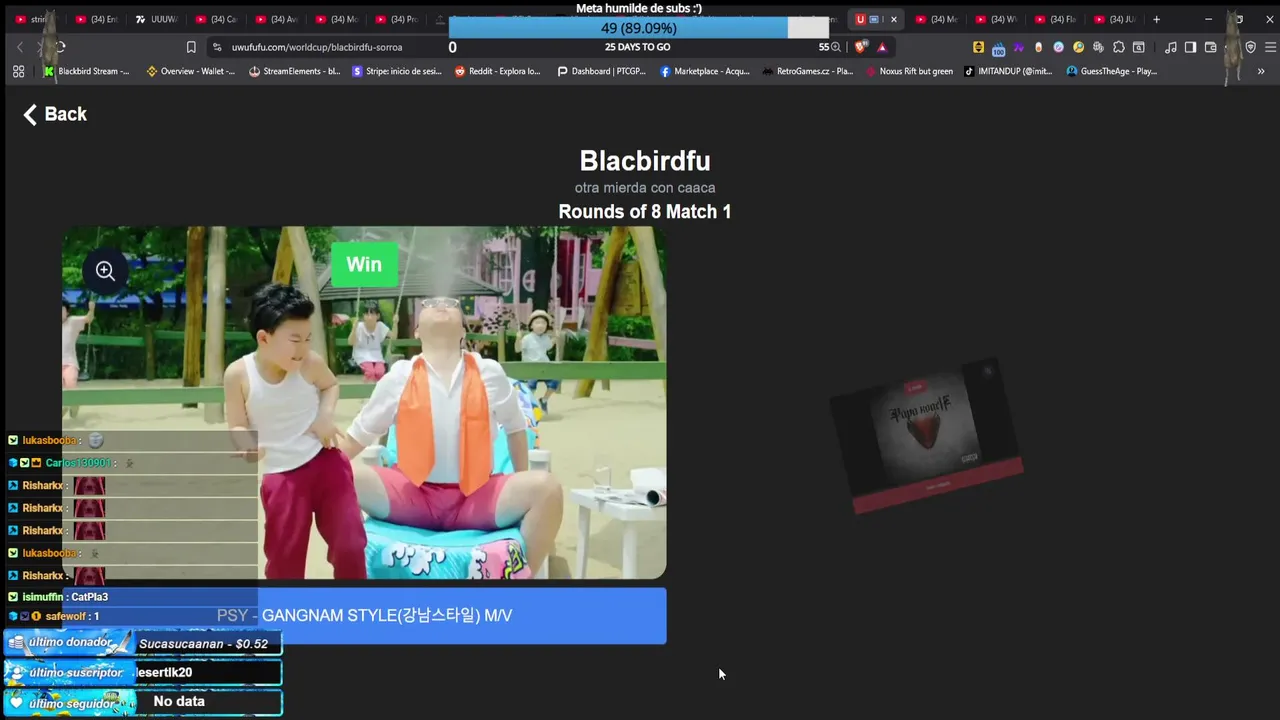Click the último suscriptor overlay label
The height and width of the screenshot is (720, 1280).
(x=143, y=672)
